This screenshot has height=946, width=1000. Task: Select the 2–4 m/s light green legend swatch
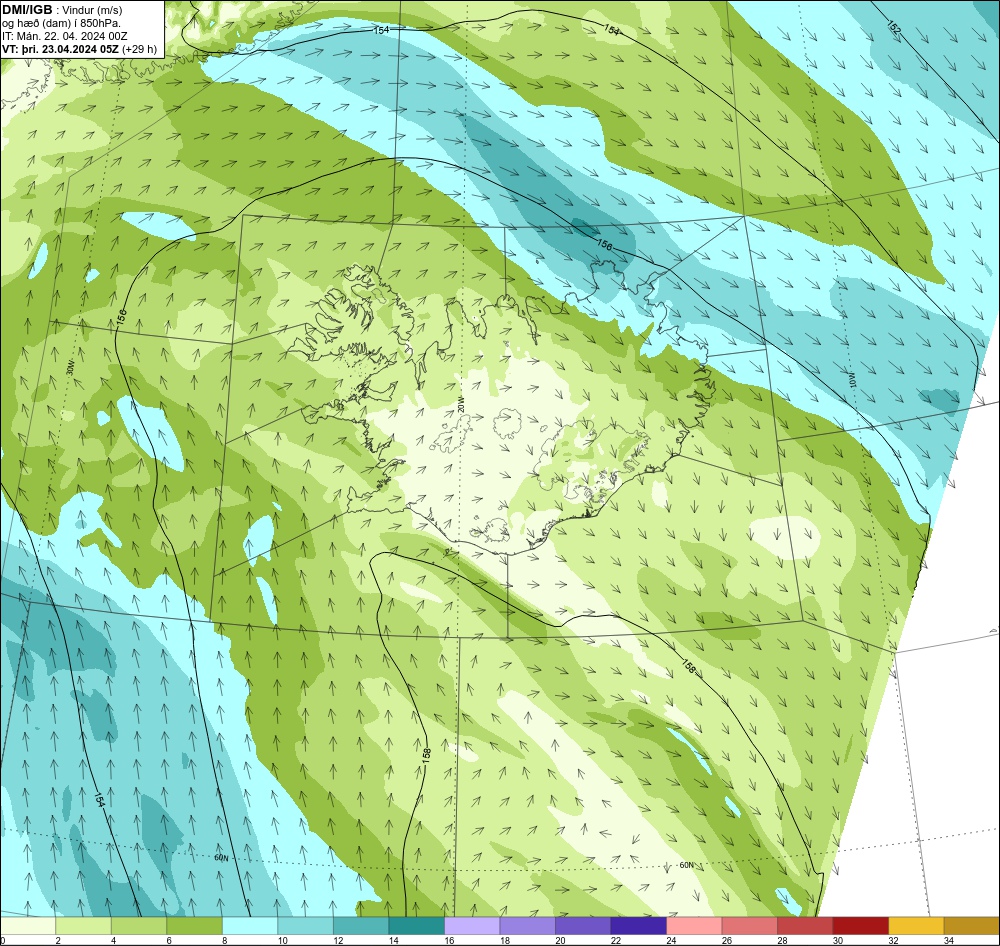[84, 926]
